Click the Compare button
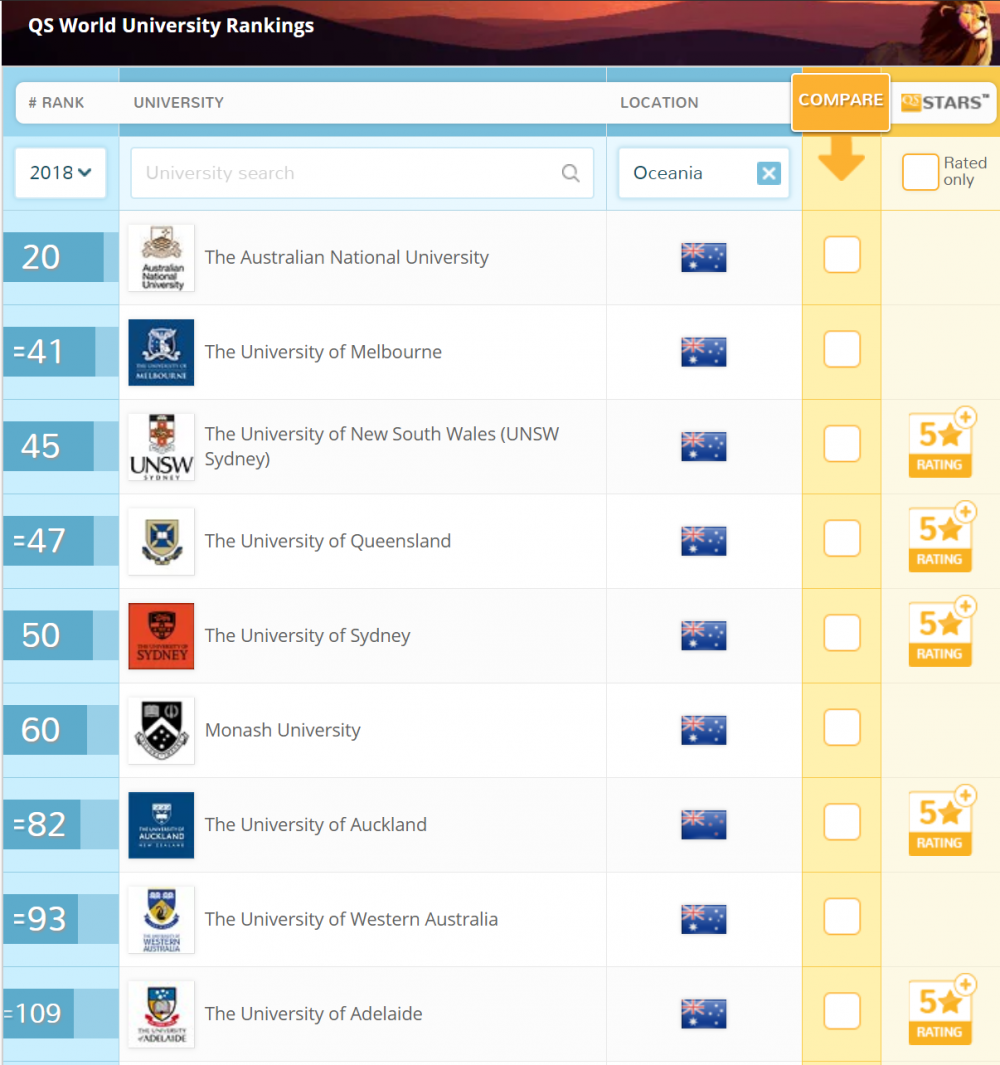Screen dimensions: 1000x1065 (840, 101)
